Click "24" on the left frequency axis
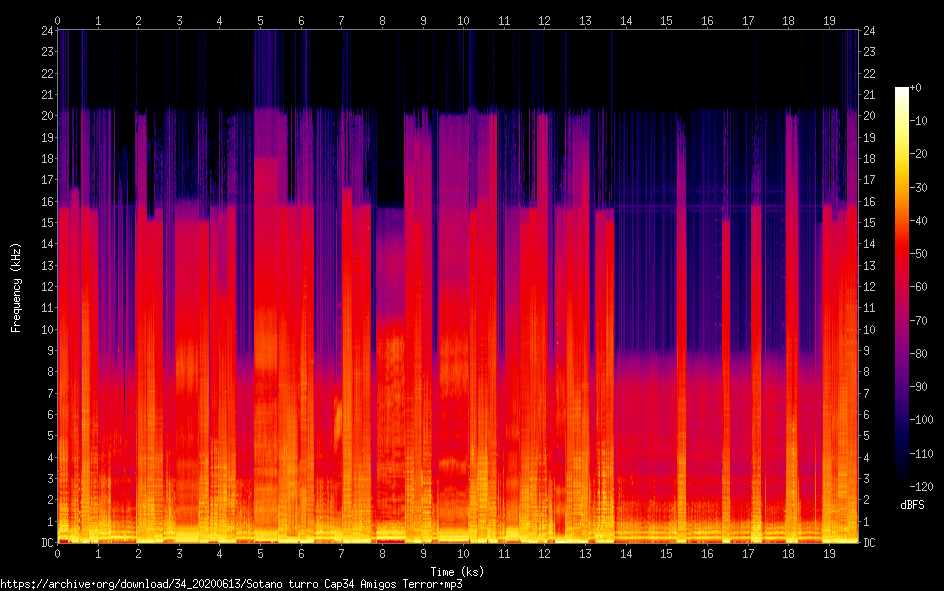 click(48, 31)
